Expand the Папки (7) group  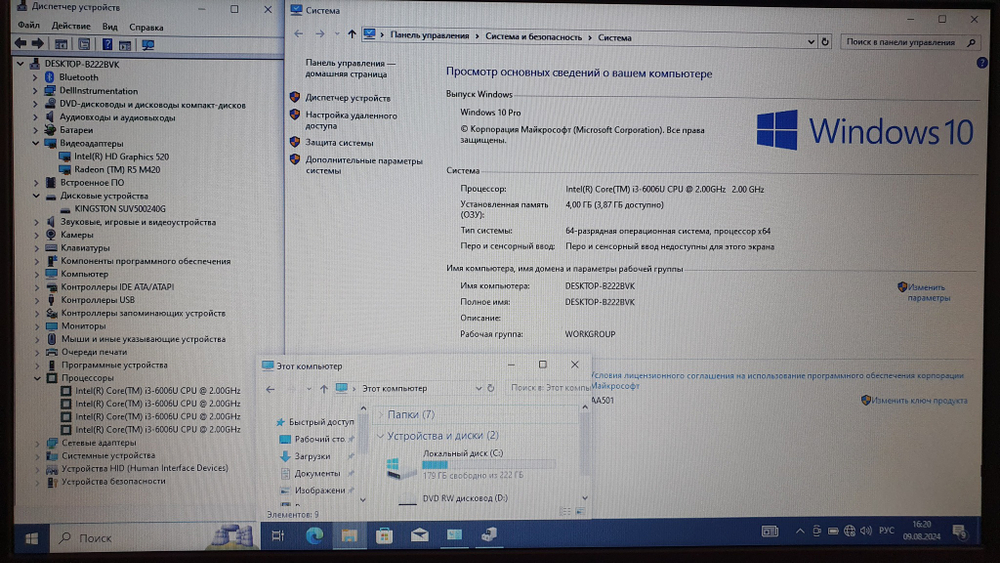coord(381,414)
